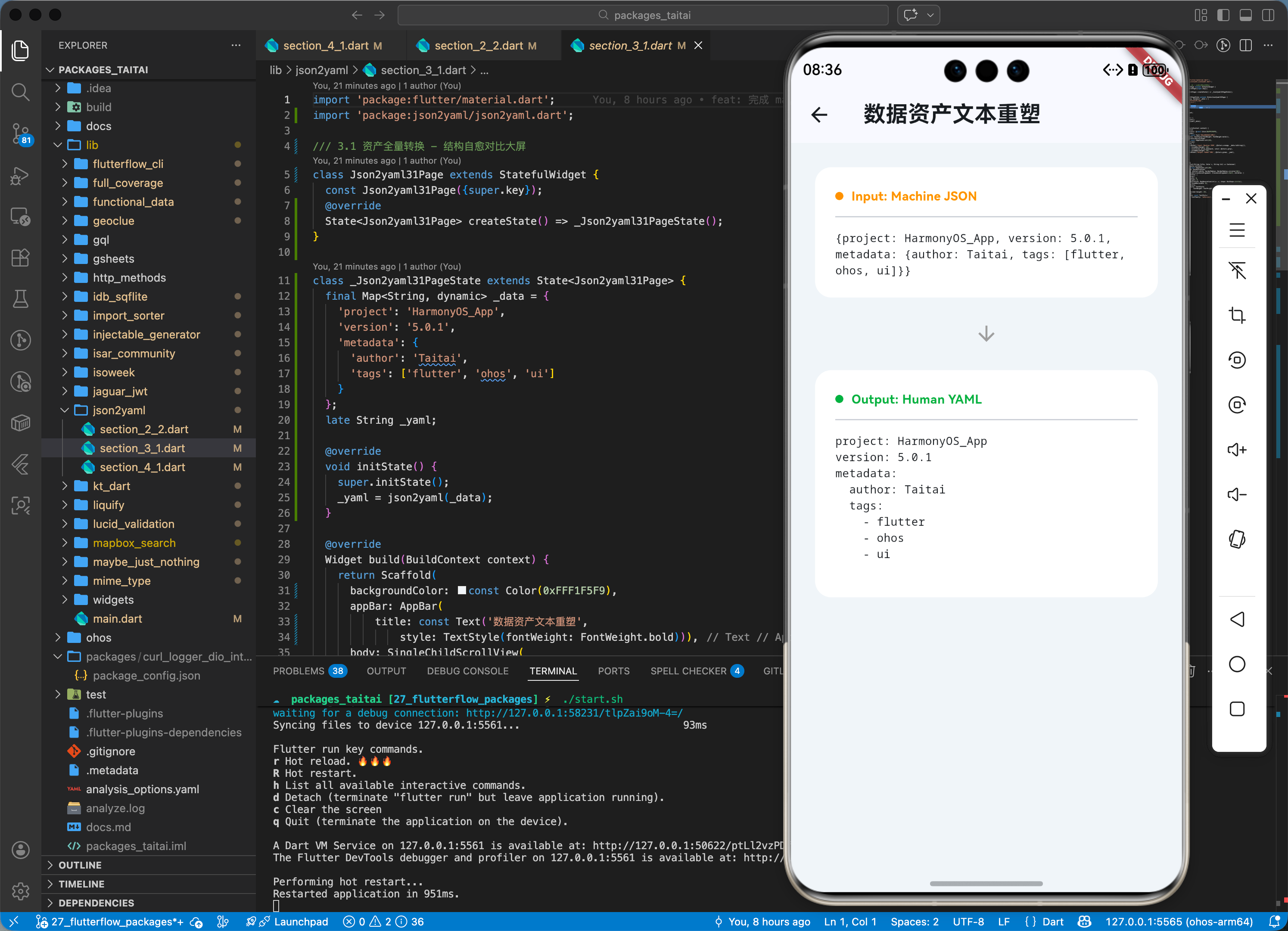
Task: Open the debug connection URL in terminal
Action: coord(574,713)
